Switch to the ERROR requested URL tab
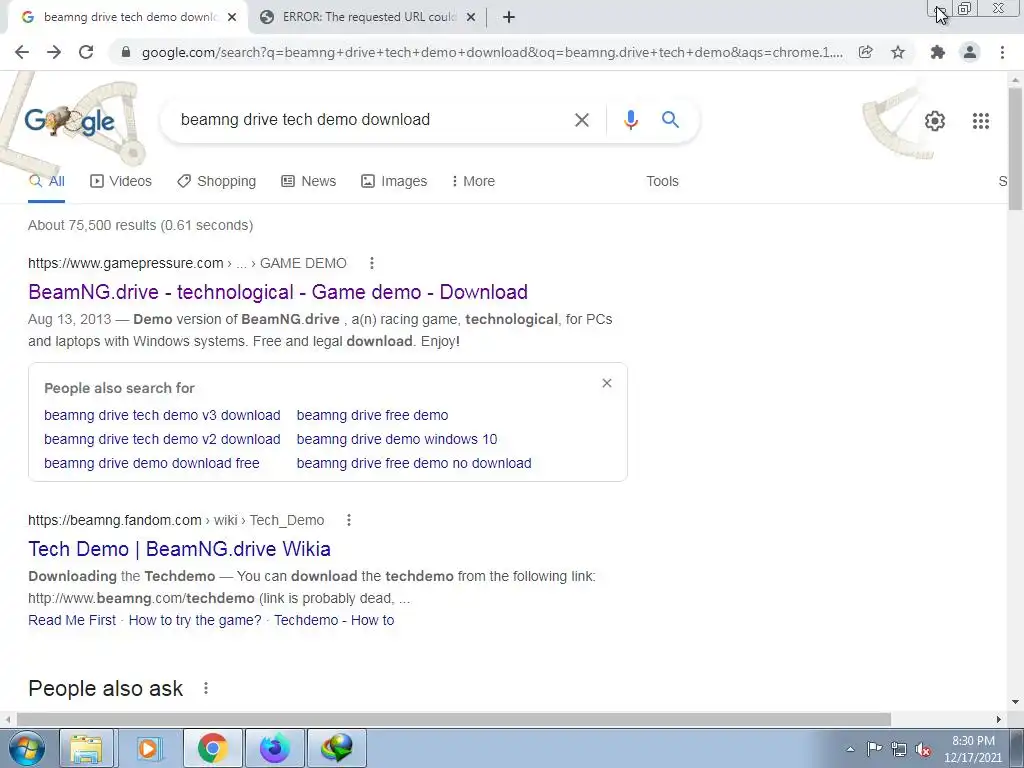 pyautogui.click(x=368, y=17)
